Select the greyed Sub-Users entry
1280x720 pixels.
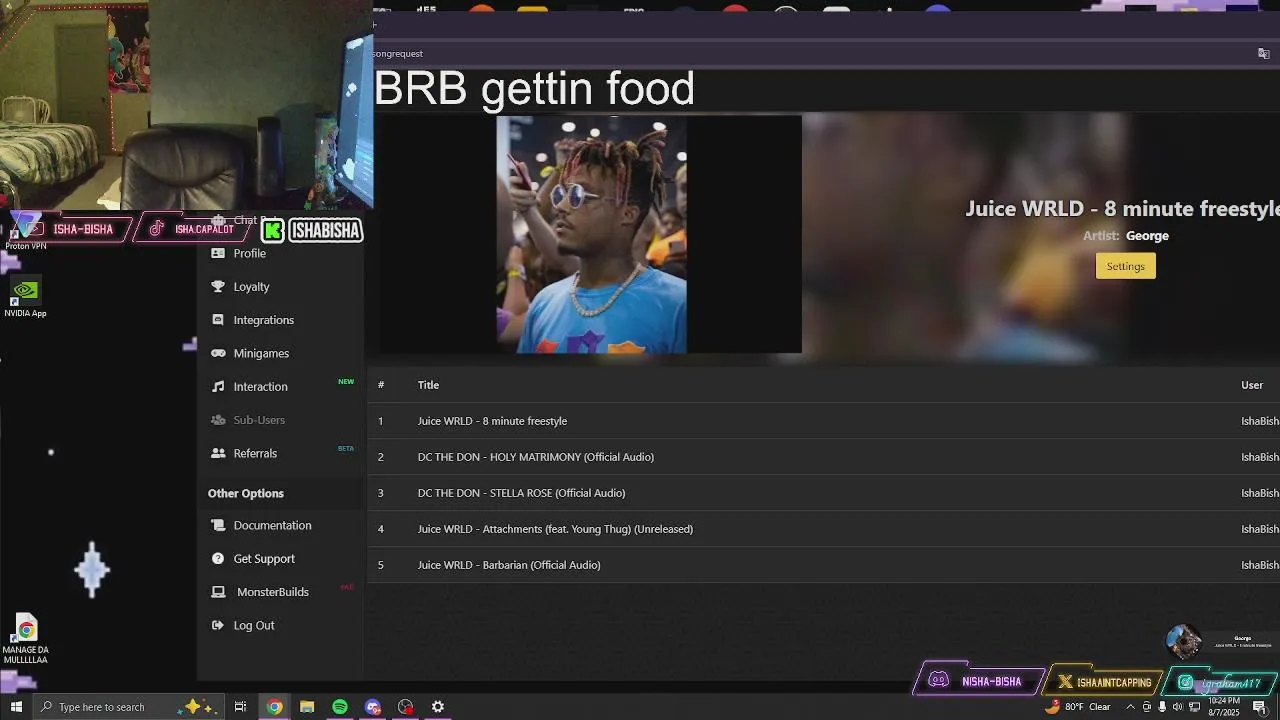pos(259,420)
